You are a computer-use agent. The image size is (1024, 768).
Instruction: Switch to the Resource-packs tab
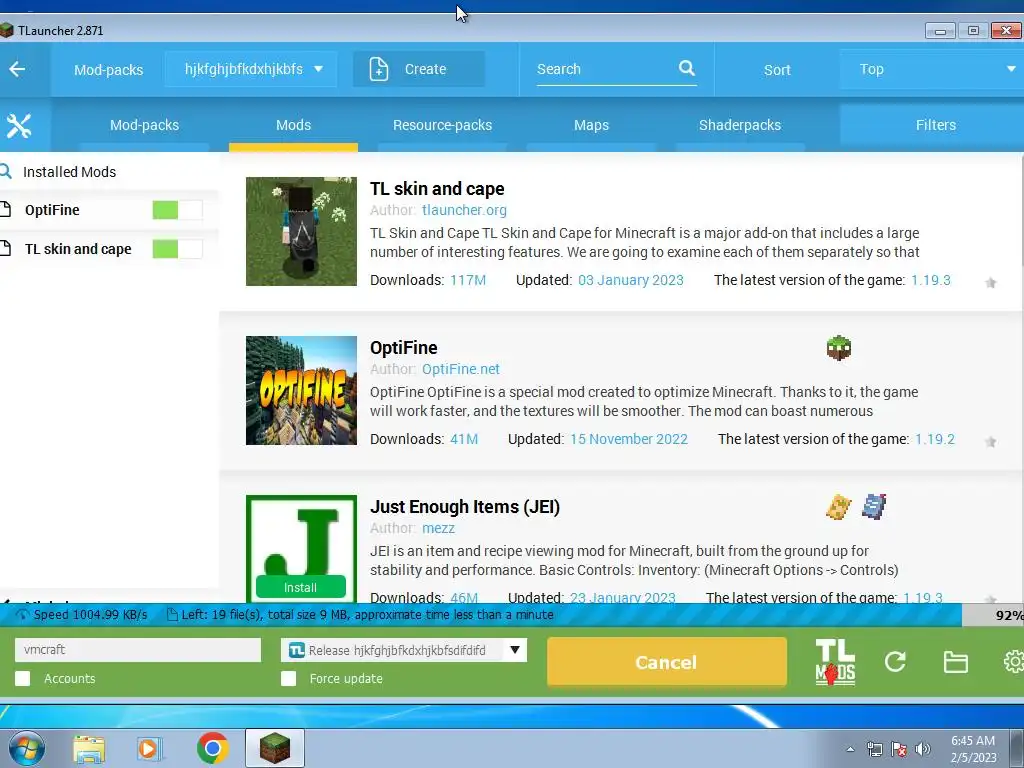point(442,125)
